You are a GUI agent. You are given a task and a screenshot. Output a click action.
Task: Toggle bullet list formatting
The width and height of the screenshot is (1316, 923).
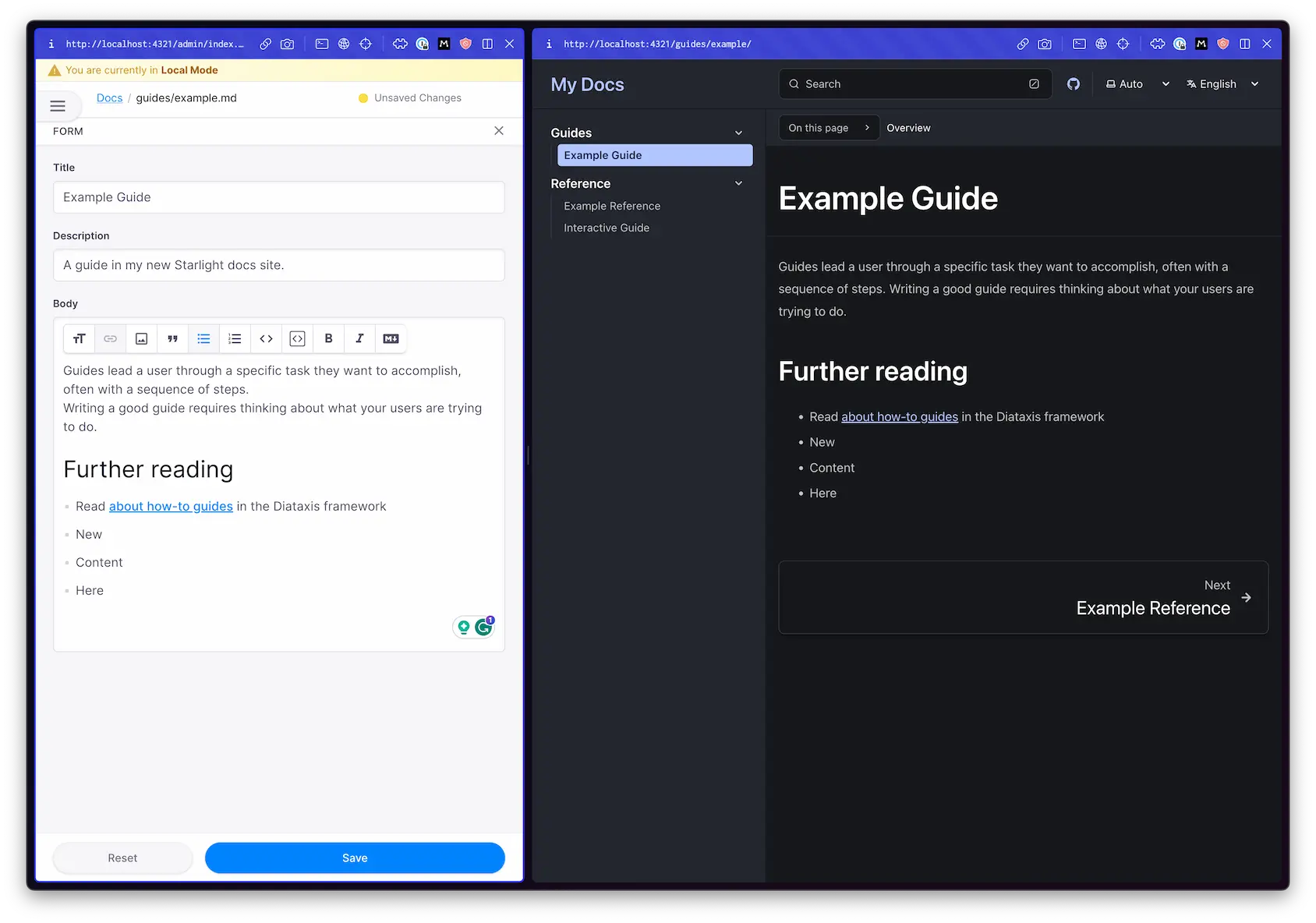click(203, 338)
